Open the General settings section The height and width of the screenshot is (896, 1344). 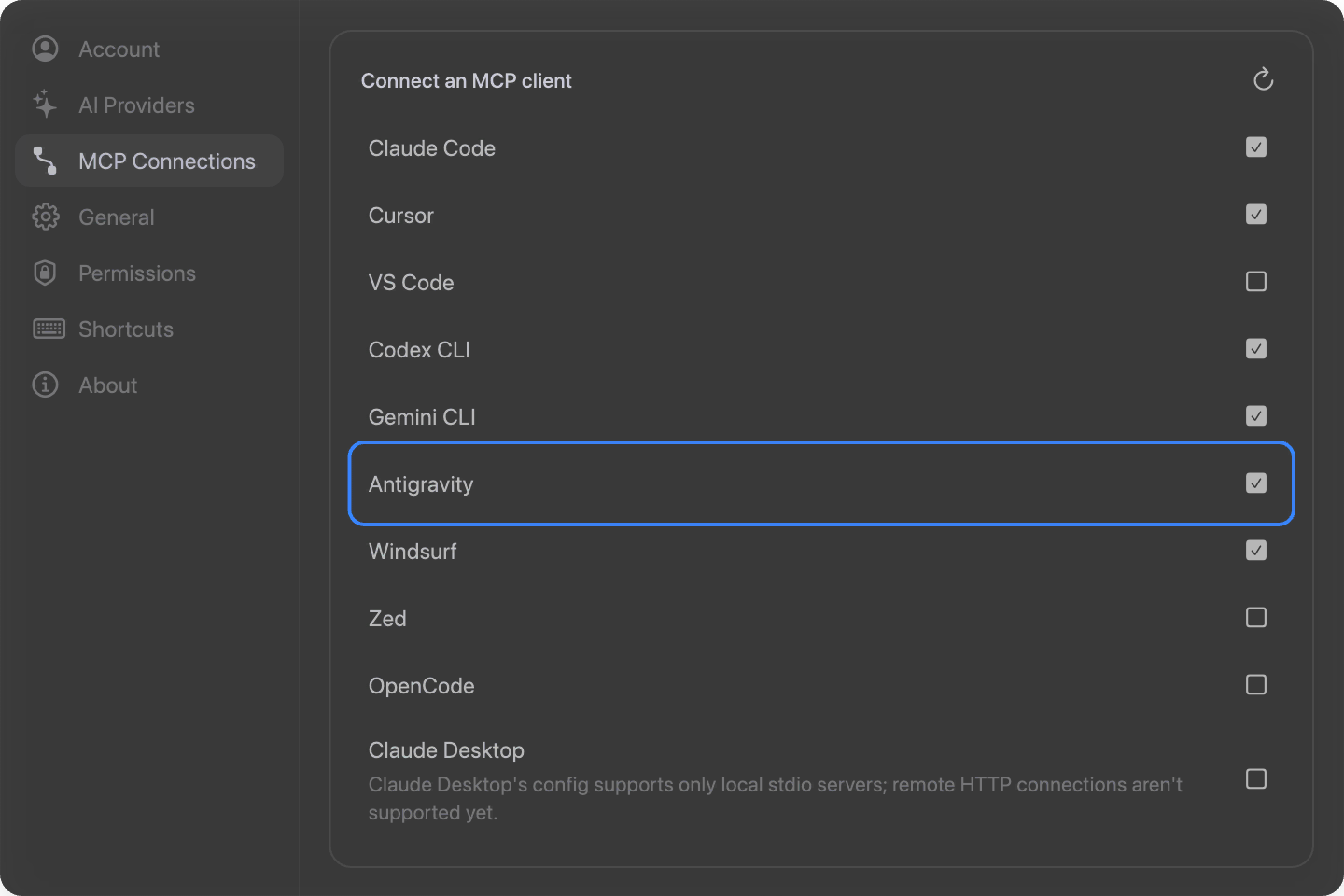click(149, 217)
